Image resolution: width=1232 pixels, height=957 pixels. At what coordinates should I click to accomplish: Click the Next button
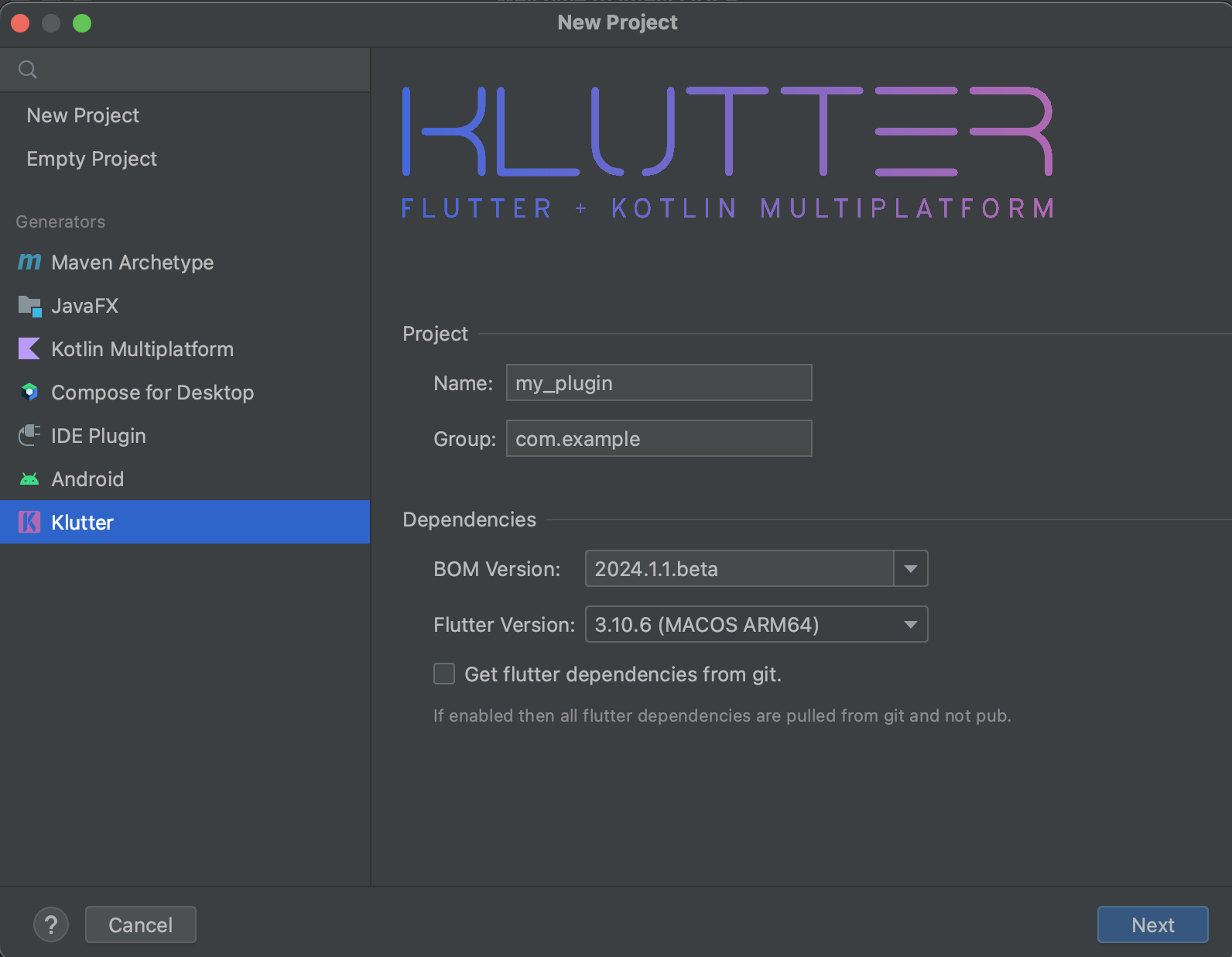[x=1152, y=924]
